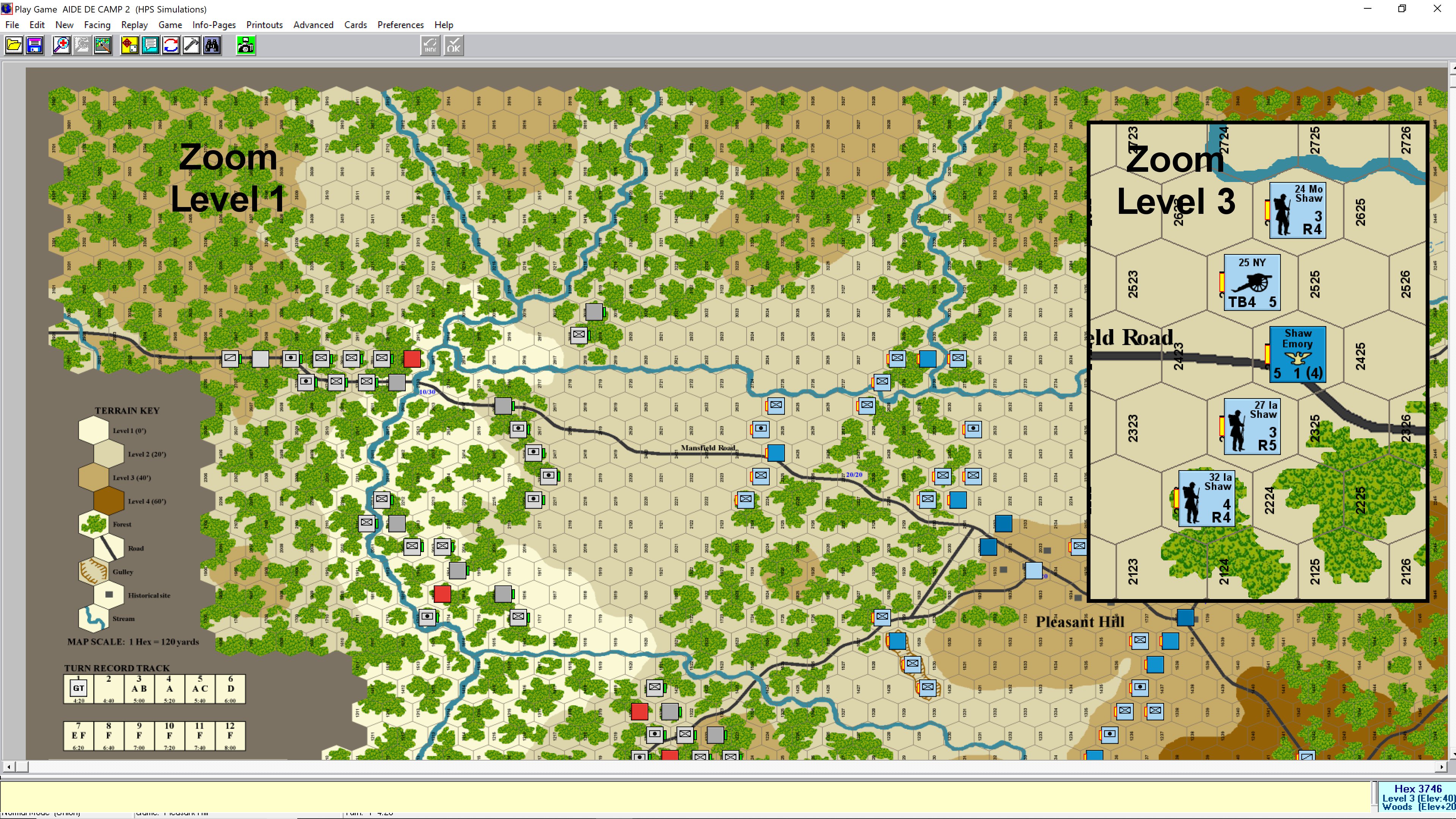Open the Replay menu
This screenshot has height=819, width=1456.
pyautogui.click(x=134, y=25)
